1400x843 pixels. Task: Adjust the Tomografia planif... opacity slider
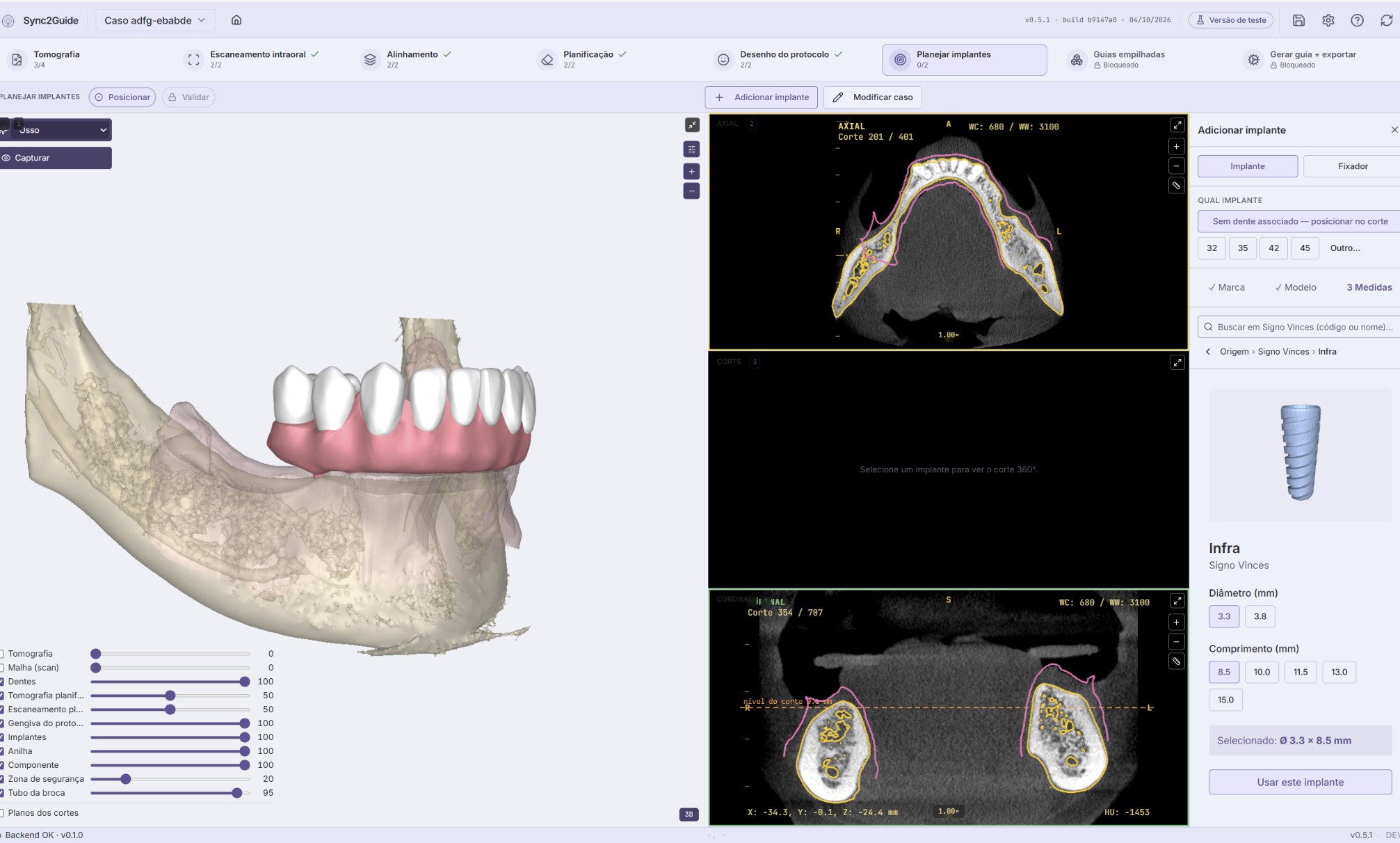tap(170, 696)
